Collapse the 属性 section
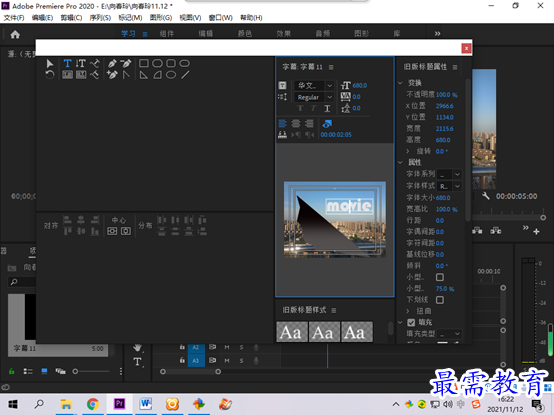The height and width of the screenshot is (415, 554). coord(400,162)
